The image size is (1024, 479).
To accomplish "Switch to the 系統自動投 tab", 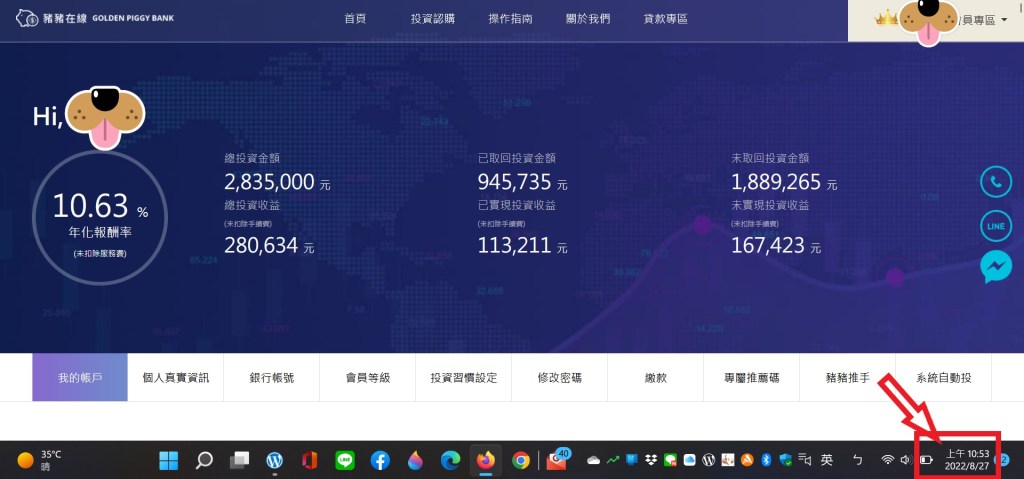I will tap(943, 378).
